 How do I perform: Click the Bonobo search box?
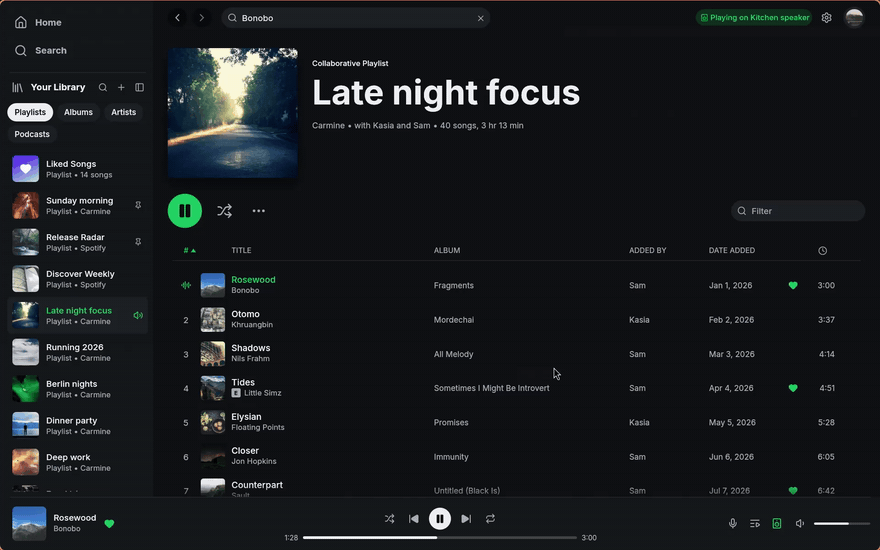click(356, 18)
